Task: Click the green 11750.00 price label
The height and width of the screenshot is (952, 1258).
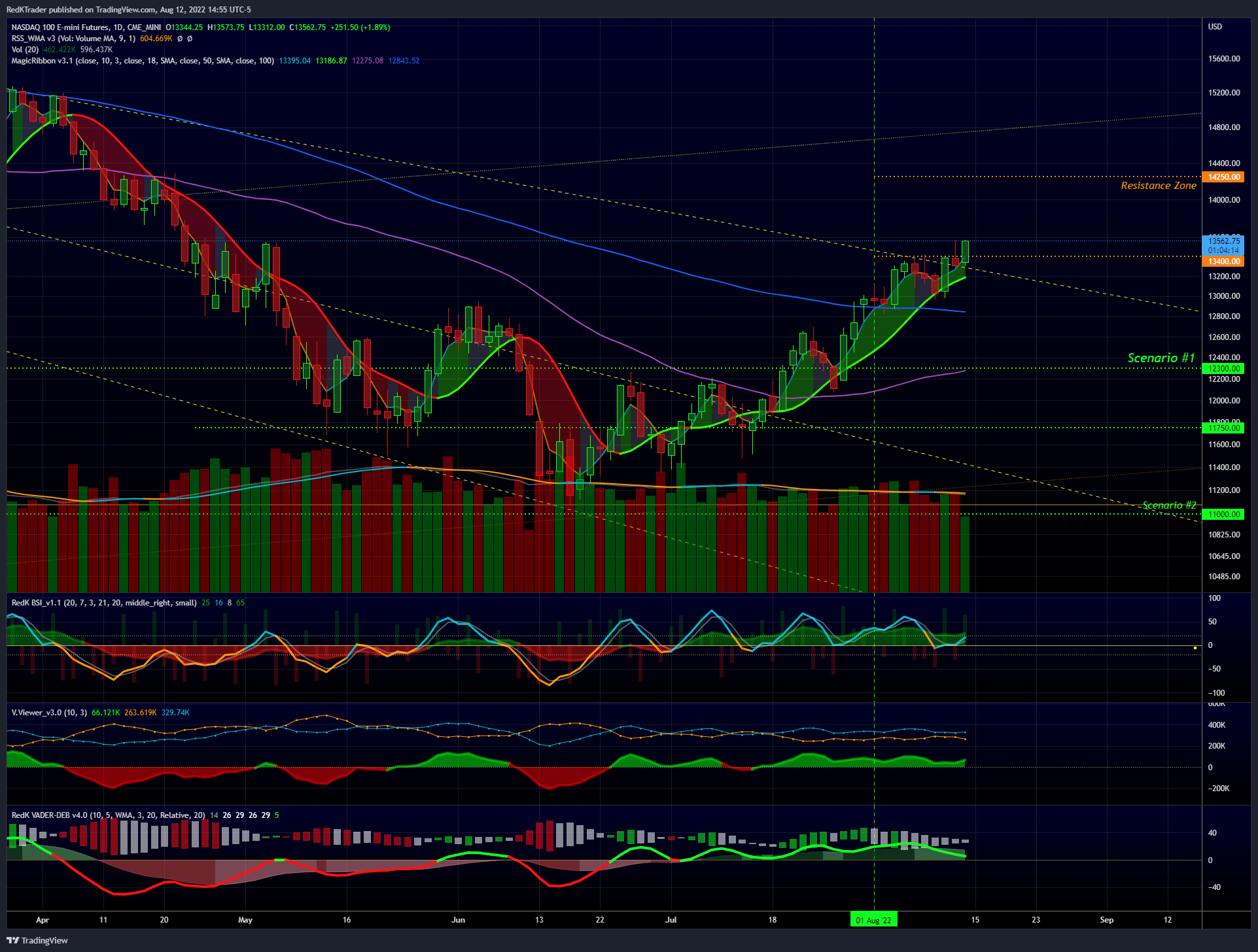Action: pyautogui.click(x=1223, y=428)
